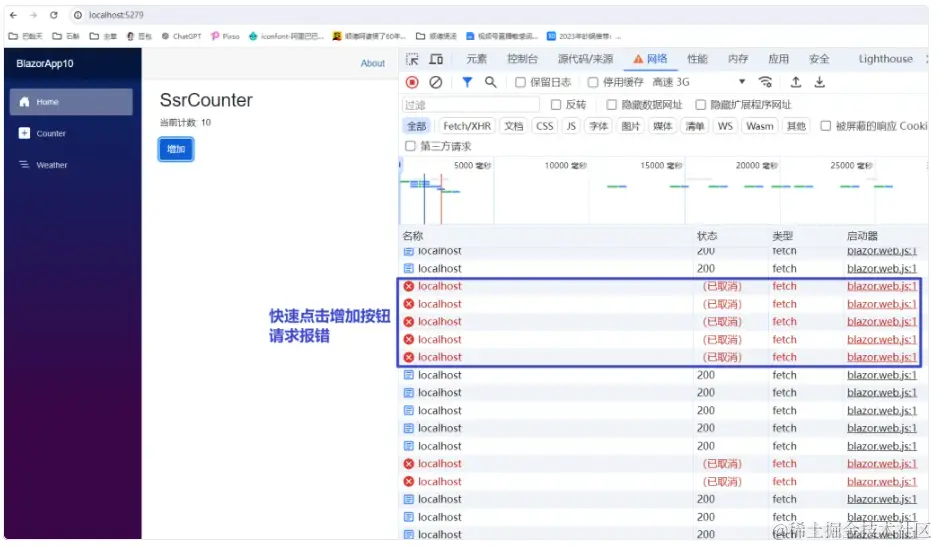The image size is (938, 547).
Task: Switch to the 应用 tab
Action: 778,59
